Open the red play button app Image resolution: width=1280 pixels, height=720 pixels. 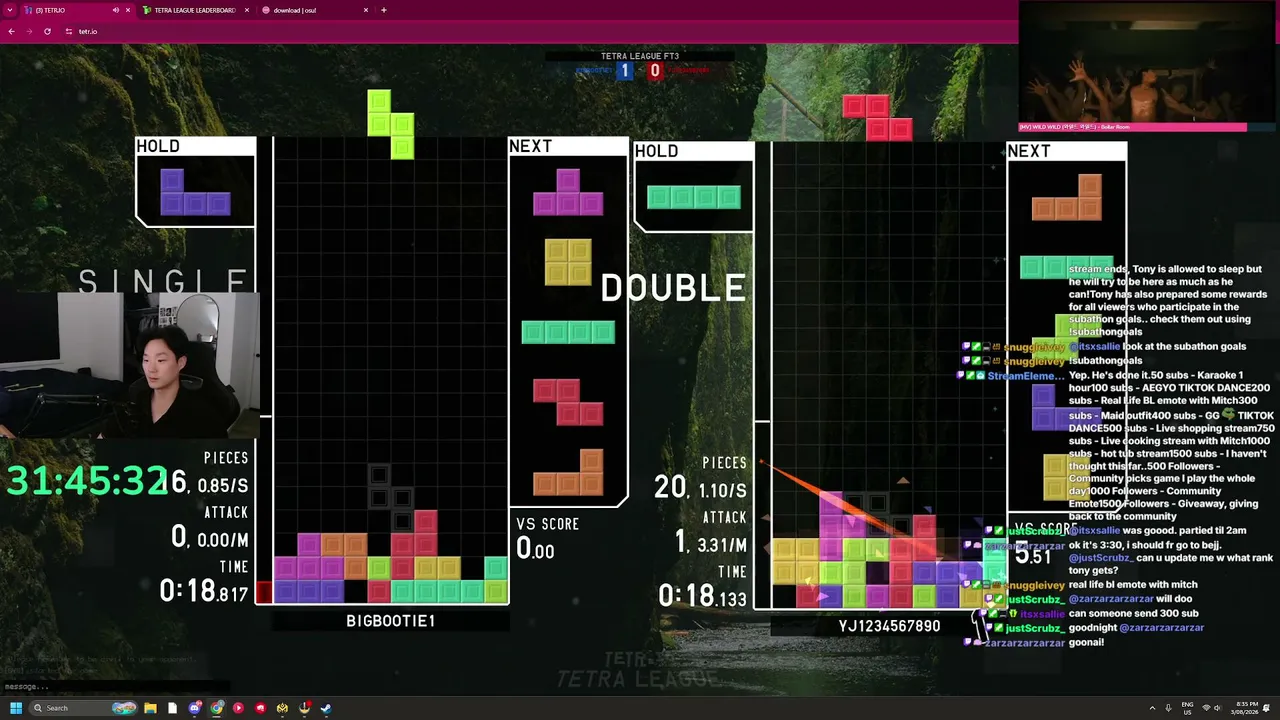point(238,708)
